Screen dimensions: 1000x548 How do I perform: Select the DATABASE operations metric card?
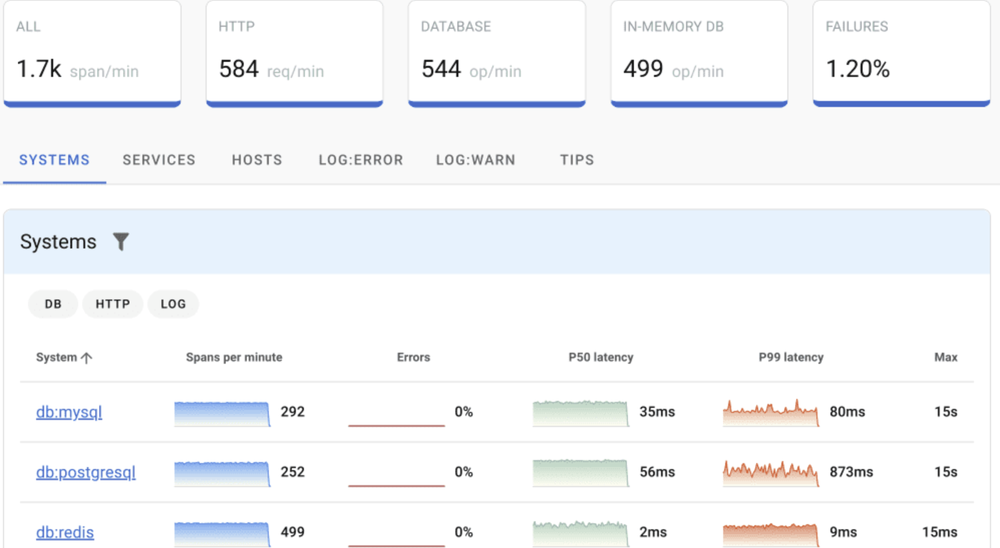pos(497,52)
